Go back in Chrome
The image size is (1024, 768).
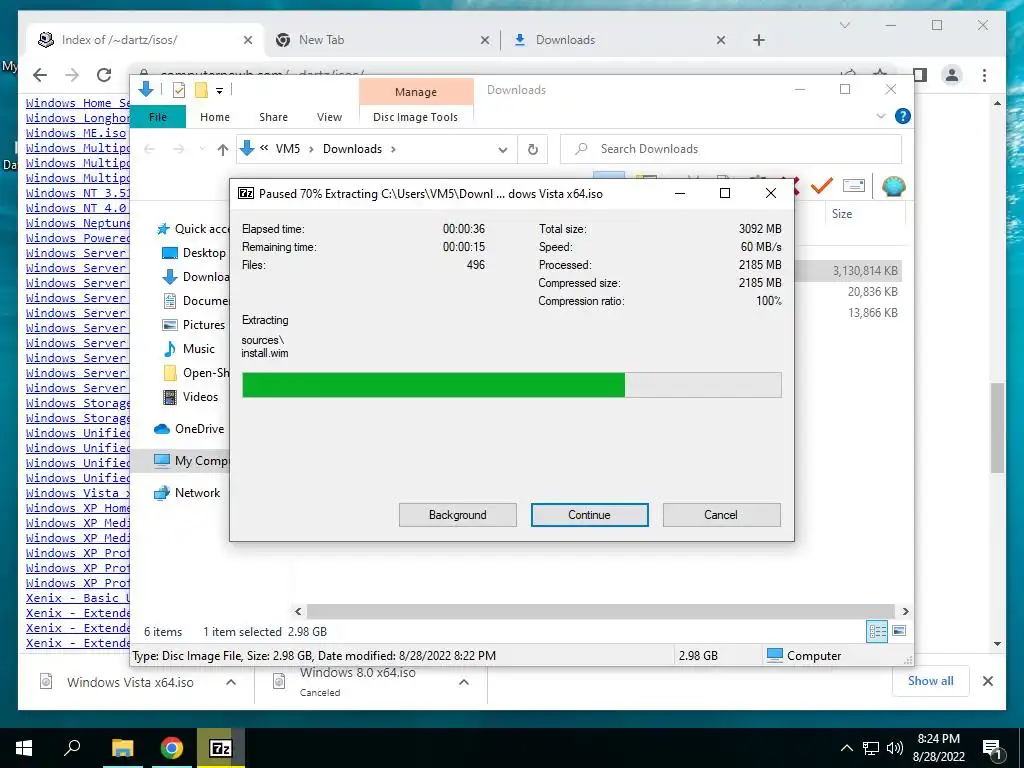(40, 75)
